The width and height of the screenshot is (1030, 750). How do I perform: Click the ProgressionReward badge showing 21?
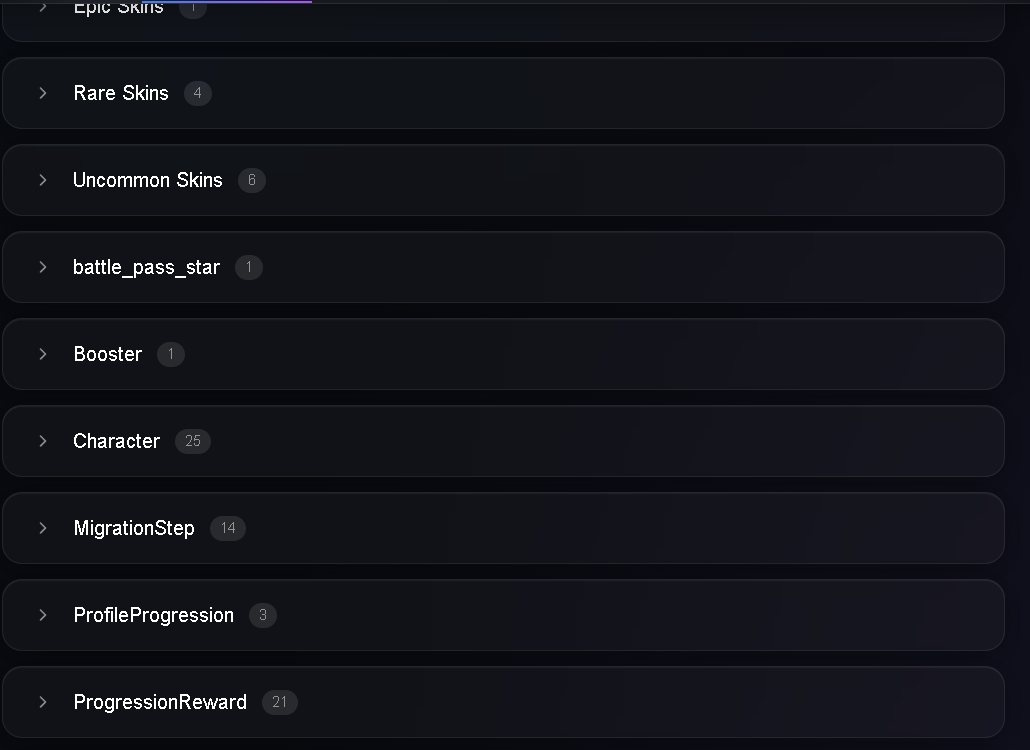pyautogui.click(x=279, y=702)
